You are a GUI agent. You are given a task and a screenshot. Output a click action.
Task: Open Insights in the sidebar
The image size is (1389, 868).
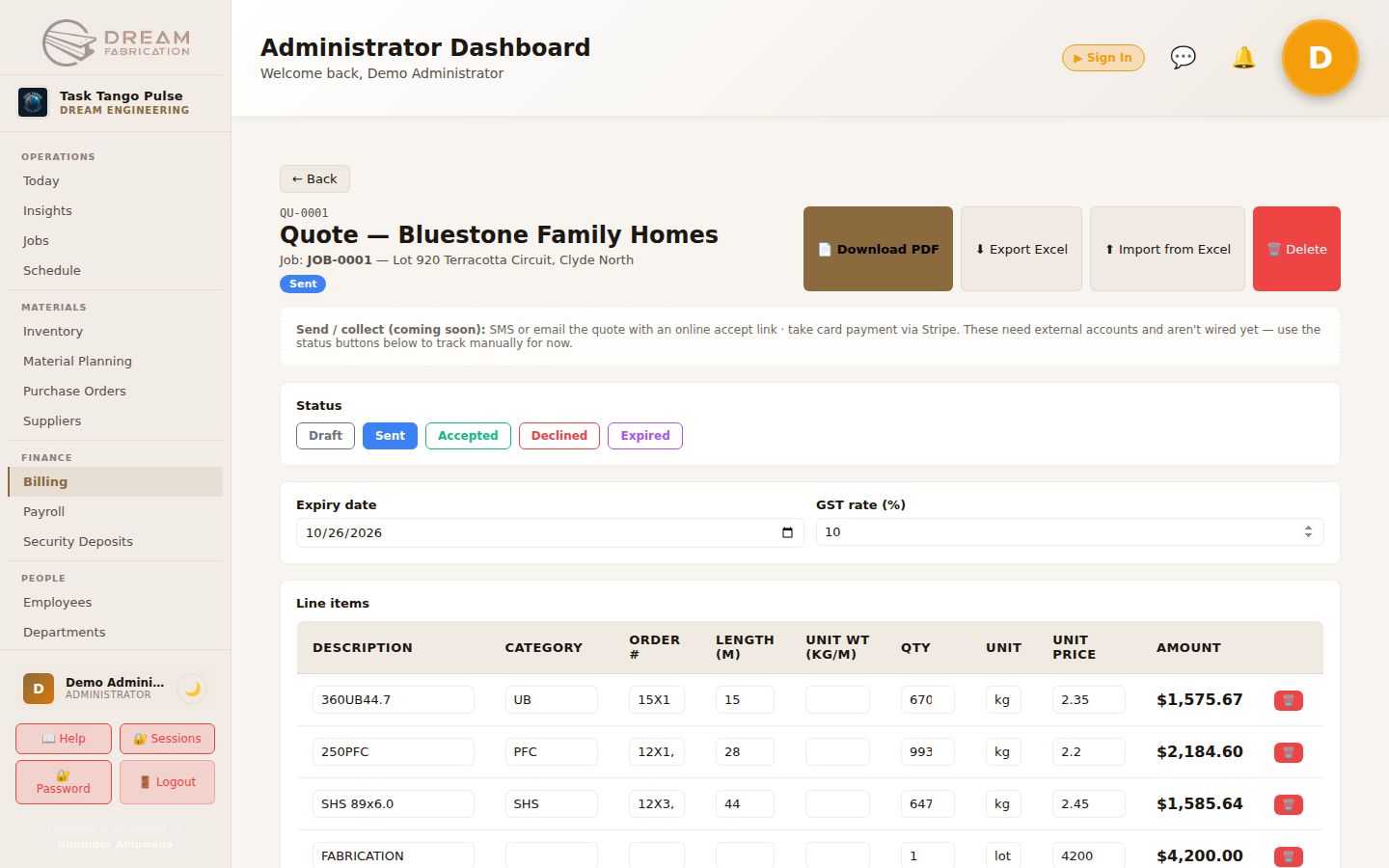pyautogui.click(x=115, y=210)
